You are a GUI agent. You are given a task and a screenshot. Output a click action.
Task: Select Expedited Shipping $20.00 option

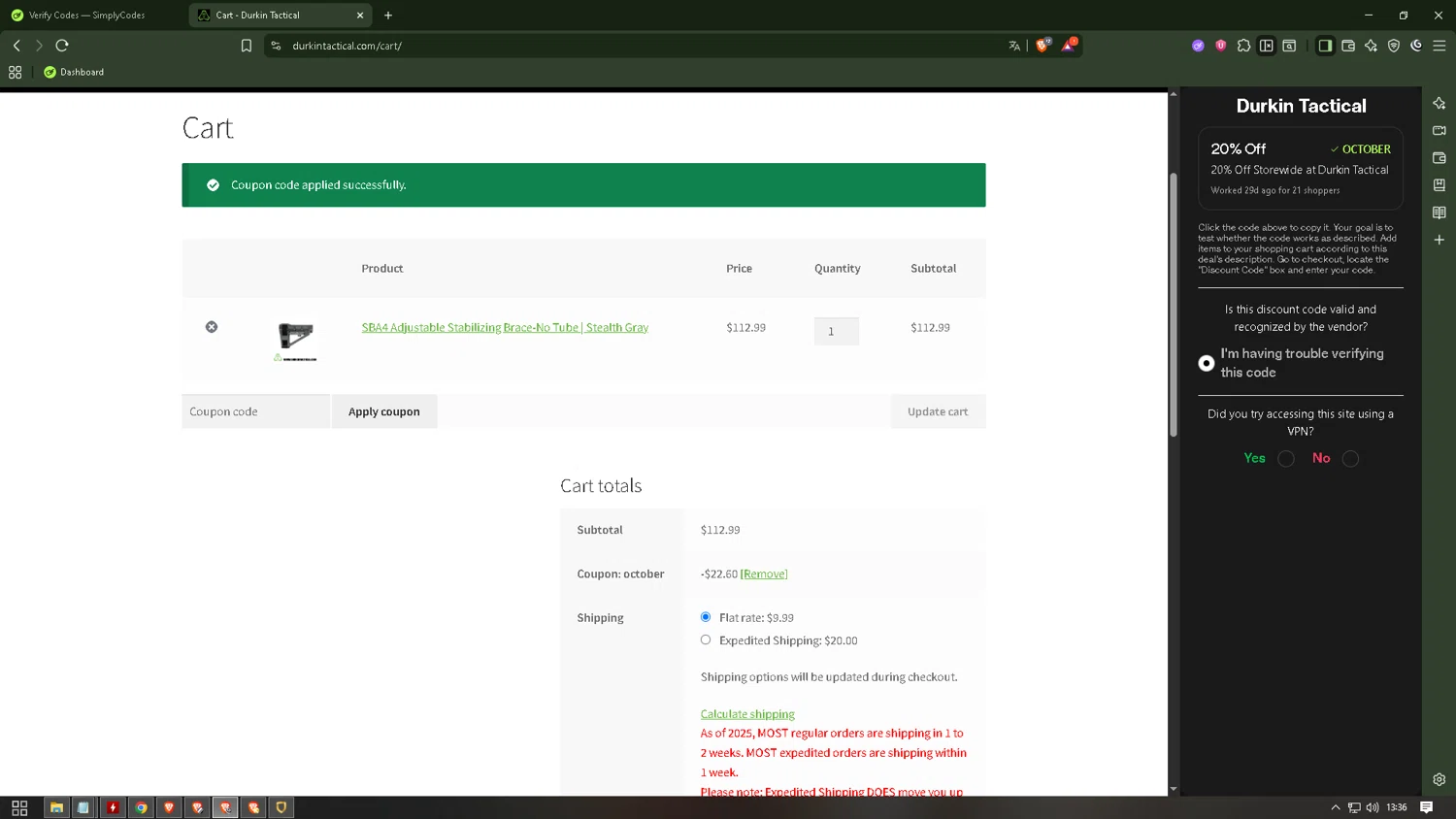click(x=706, y=640)
